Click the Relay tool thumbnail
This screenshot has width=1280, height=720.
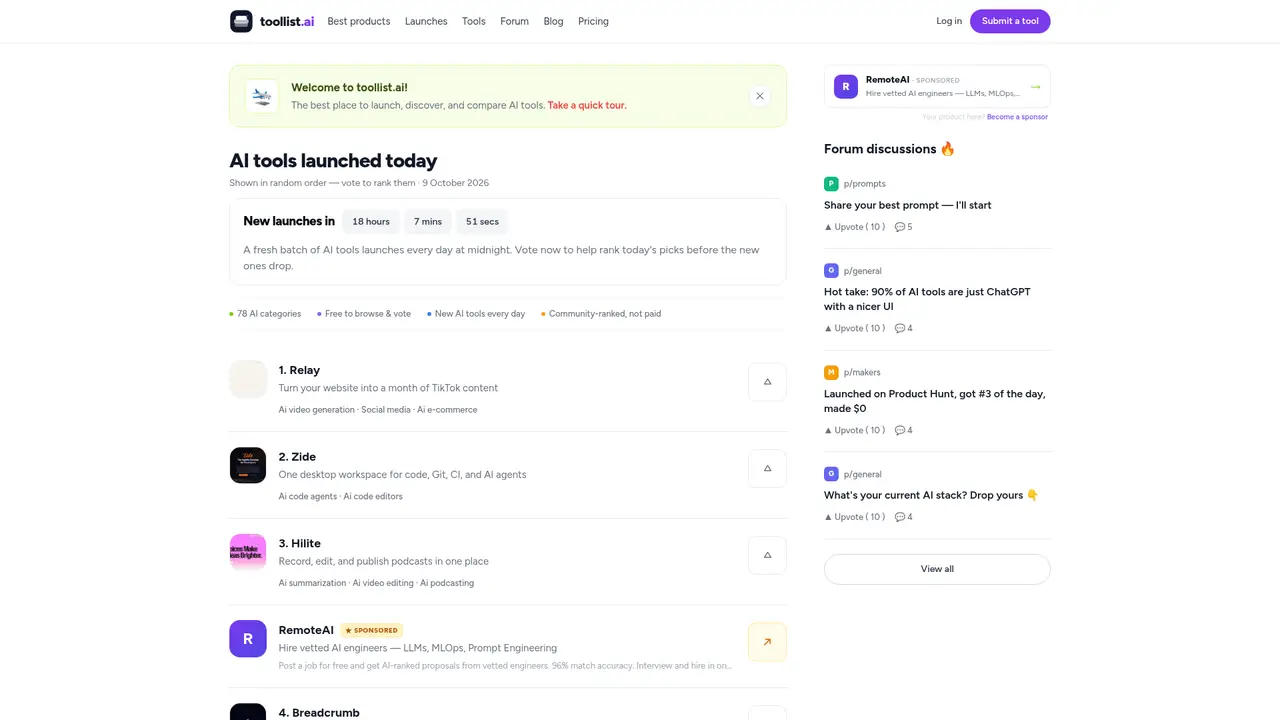(x=248, y=379)
